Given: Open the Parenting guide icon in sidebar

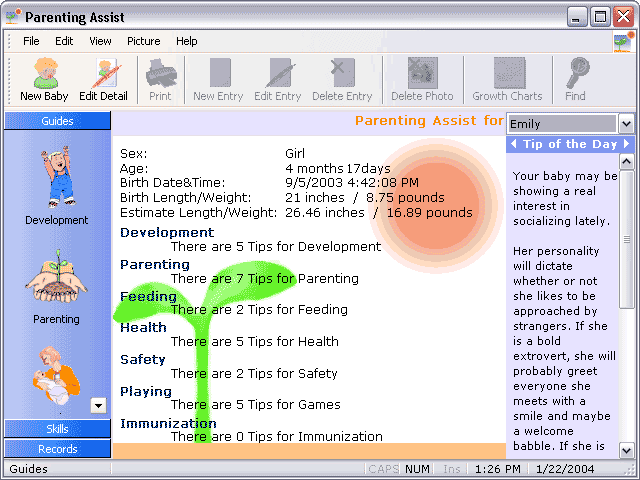Looking at the screenshot, I should [x=57, y=287].
